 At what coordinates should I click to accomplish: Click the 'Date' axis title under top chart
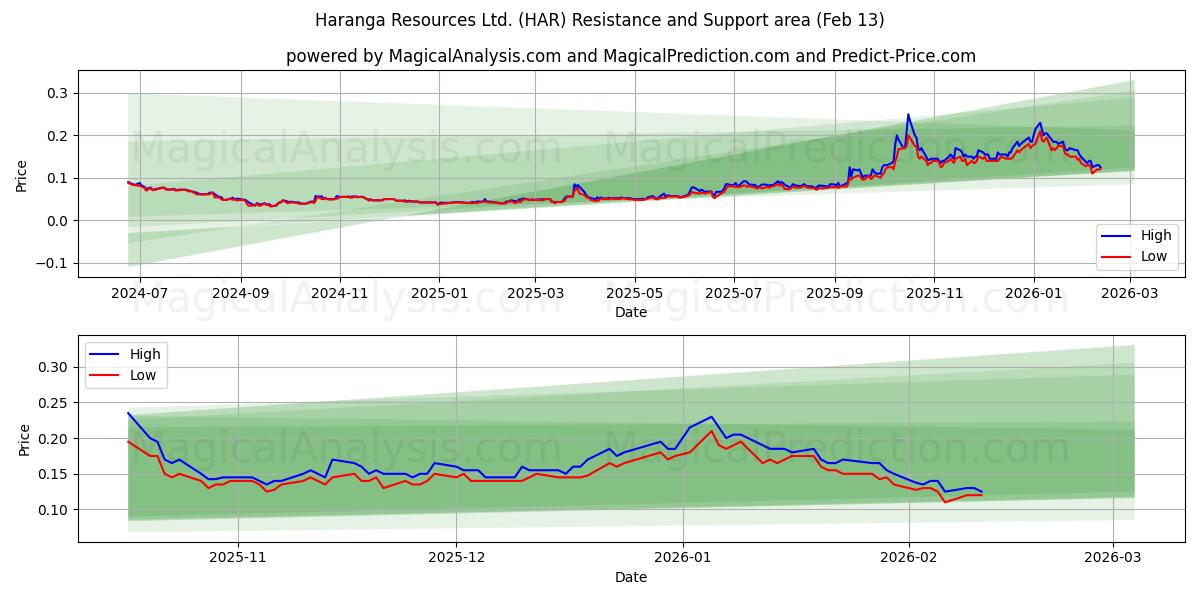(630, 312)
